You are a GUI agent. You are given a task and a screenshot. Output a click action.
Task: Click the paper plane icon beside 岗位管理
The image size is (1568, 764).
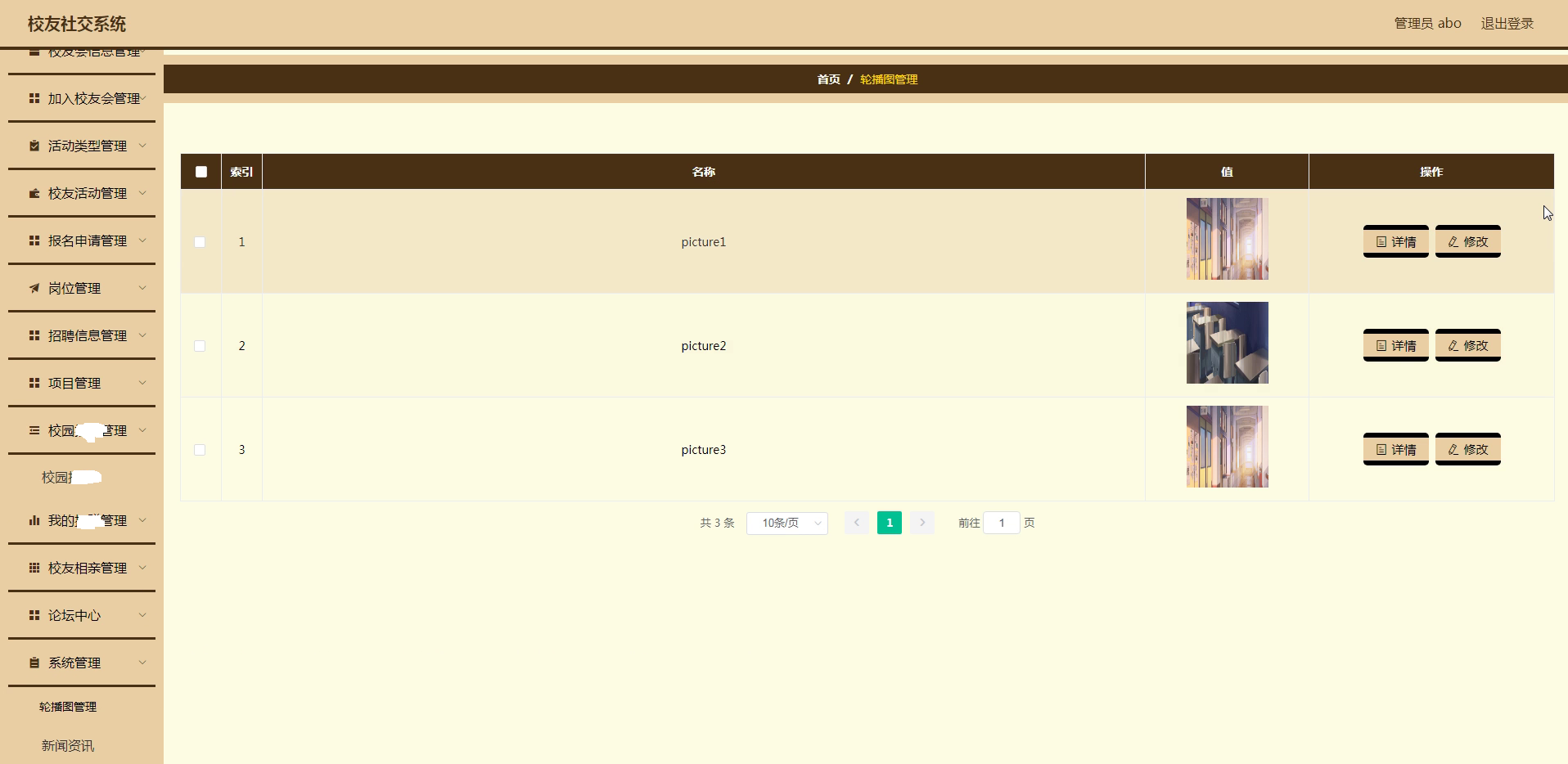pyautogui.click(x=34, y=288)
